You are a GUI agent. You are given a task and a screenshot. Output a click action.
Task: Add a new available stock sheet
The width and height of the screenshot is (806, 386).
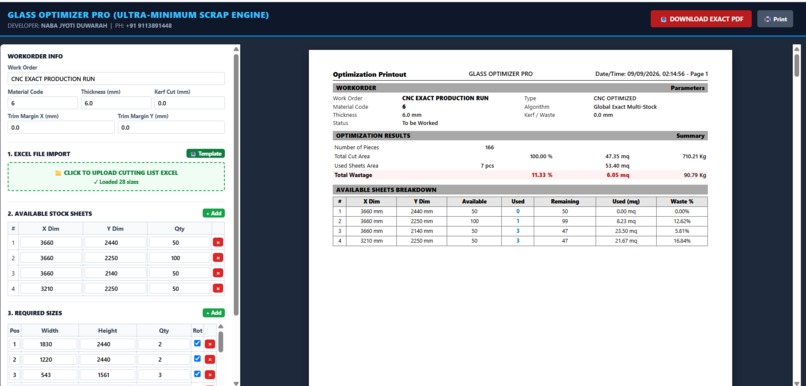coord(213,213)
